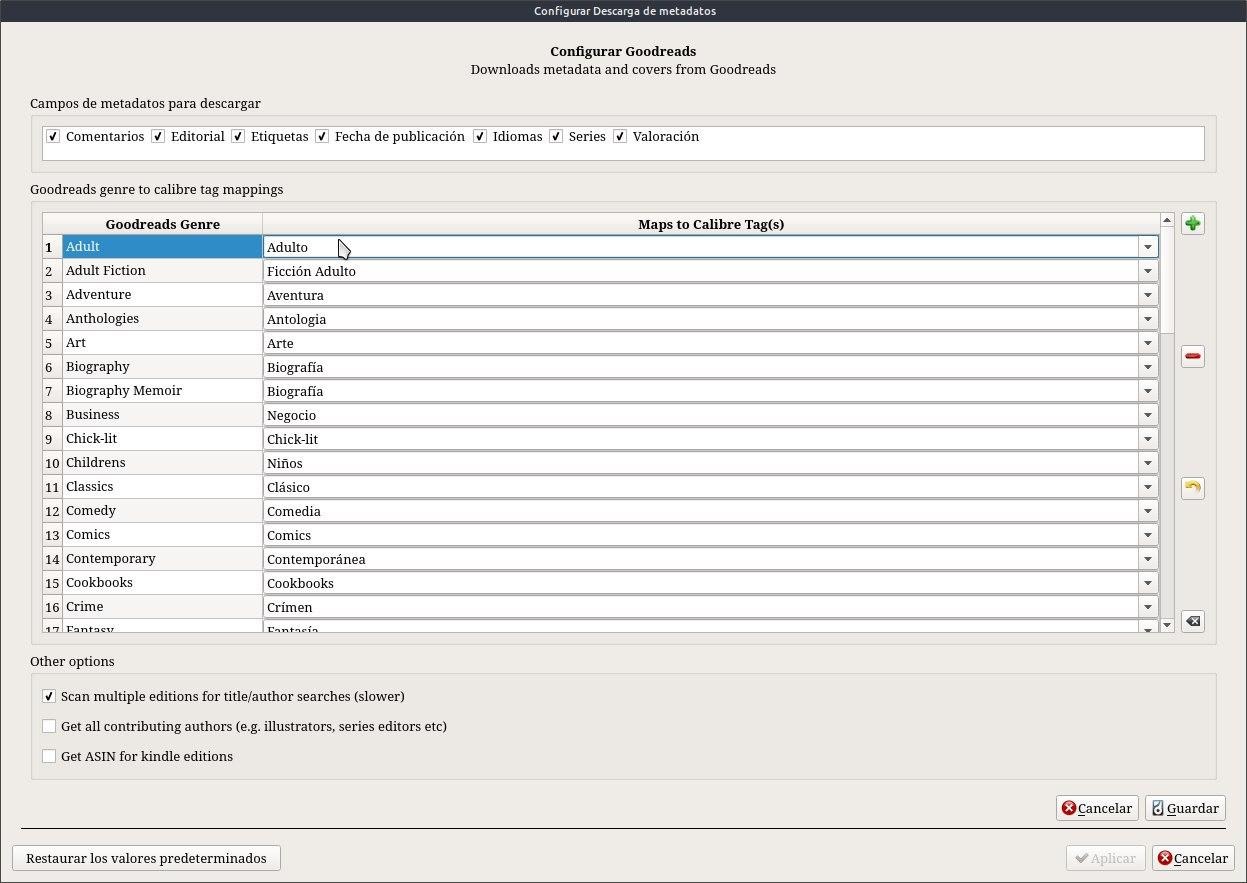Click the Guardar button
This screenshot has width=1247, height=883.
click(x=1185, y=808)
